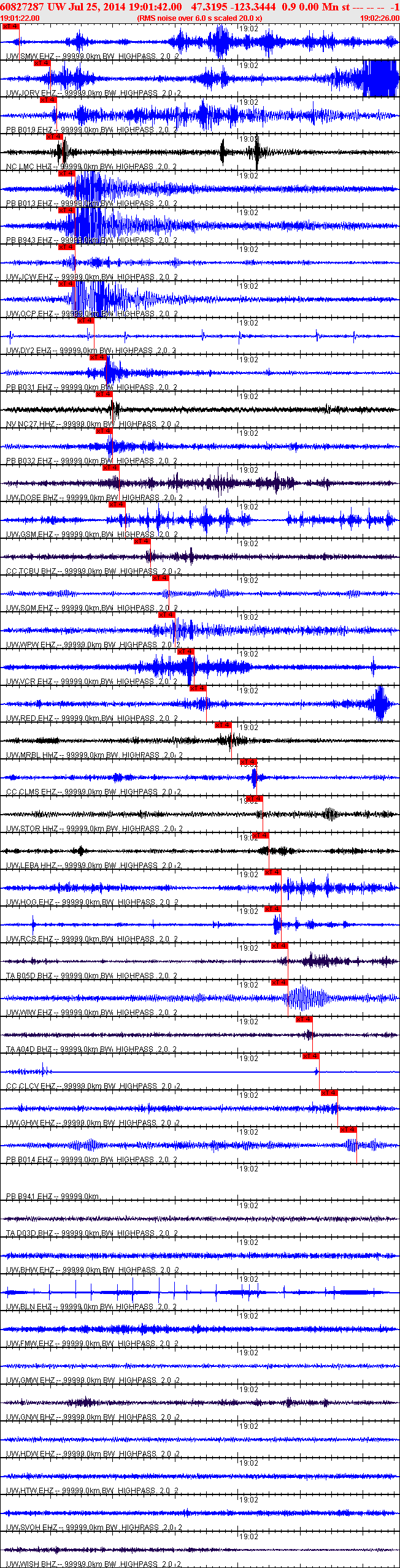This screenshot has height=1568, width=400.
Task: Click the UW SQM EHZ channel label
Action: 92,608
